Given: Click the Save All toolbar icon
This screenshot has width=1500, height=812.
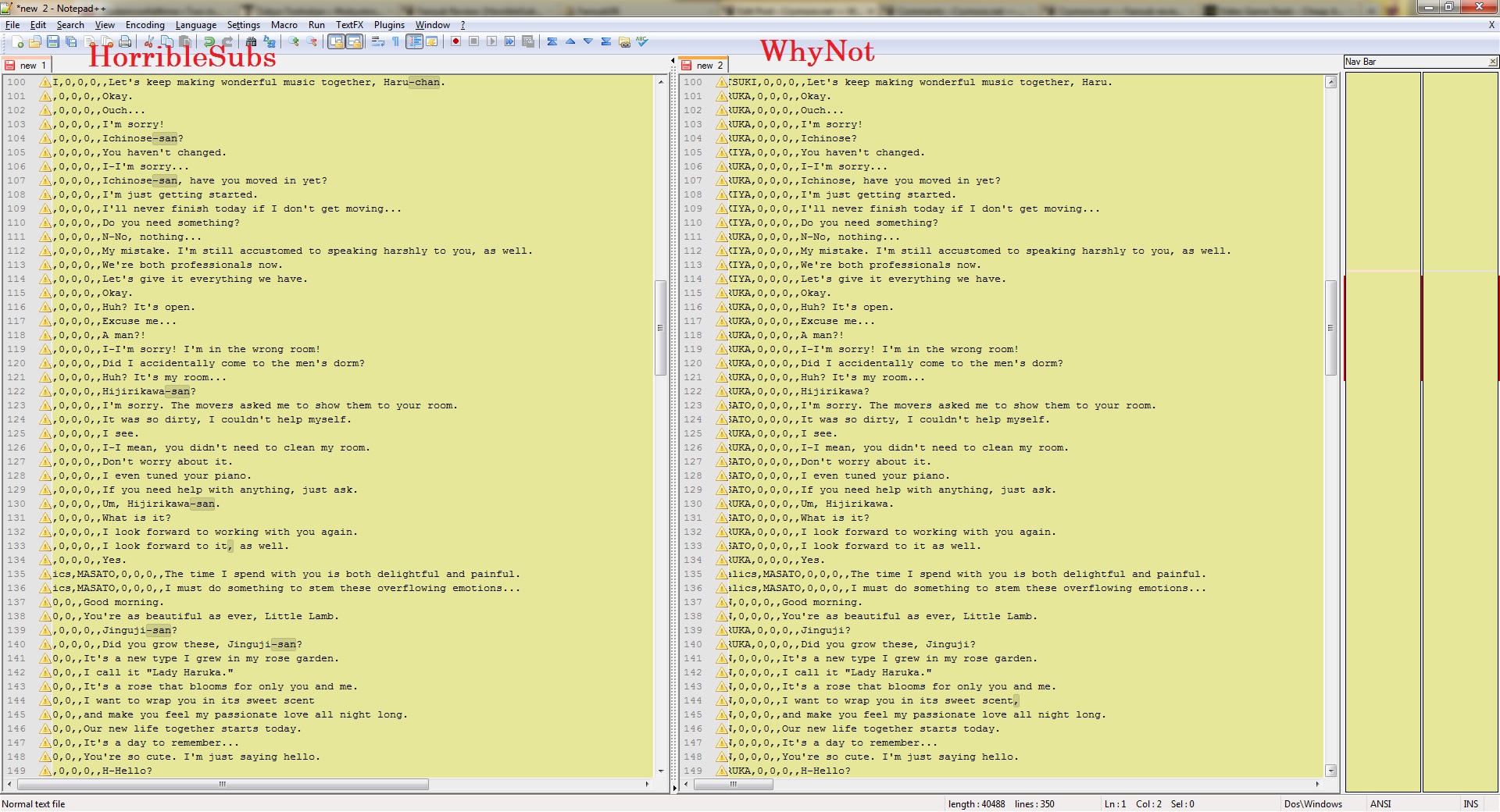Looking at the screenshot, I should (71, 41).
